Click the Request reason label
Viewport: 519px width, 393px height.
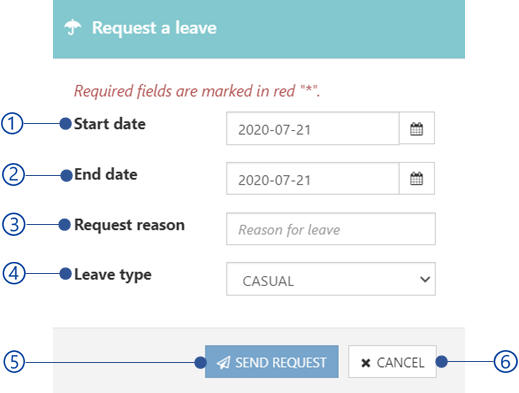click(x=129, y=225)
